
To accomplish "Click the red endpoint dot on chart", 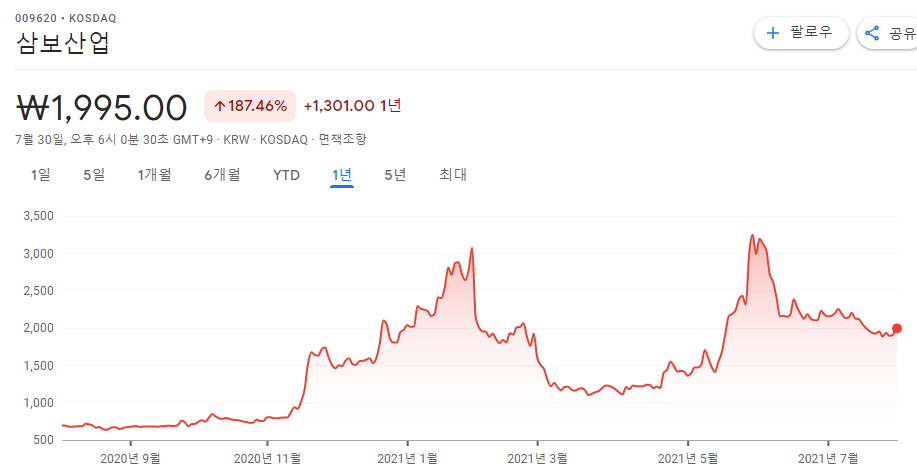I will (x=897, y=328).
